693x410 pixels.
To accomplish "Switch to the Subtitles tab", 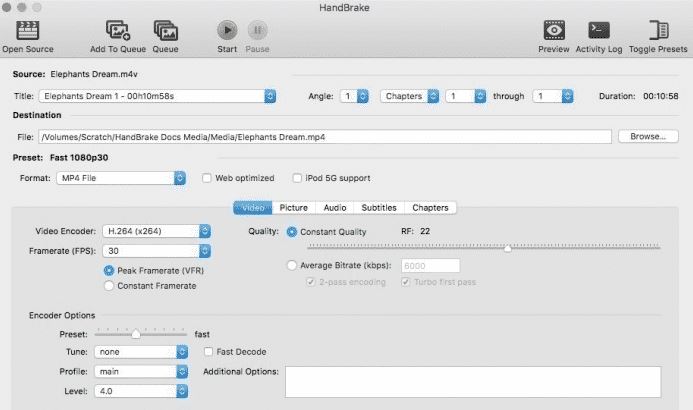I will 379,208.
